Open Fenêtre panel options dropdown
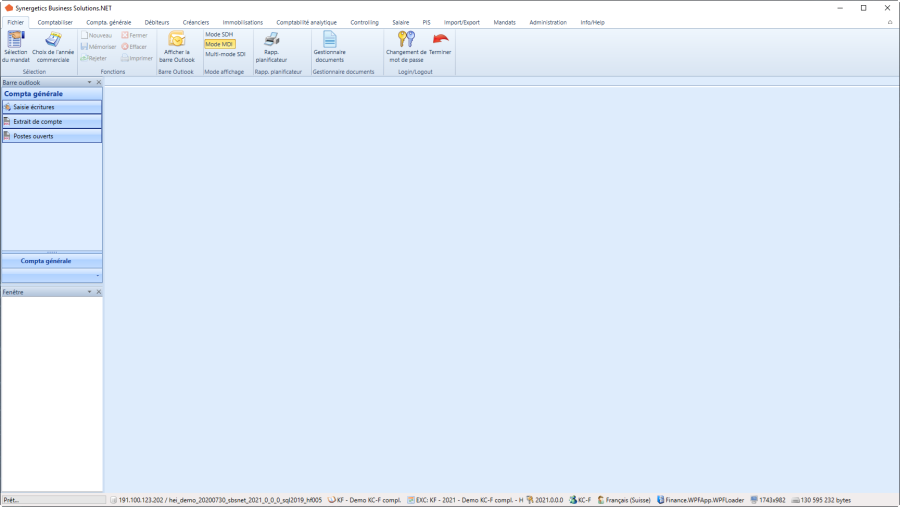Screen dimensions: 900x507 tap(89, 292)
